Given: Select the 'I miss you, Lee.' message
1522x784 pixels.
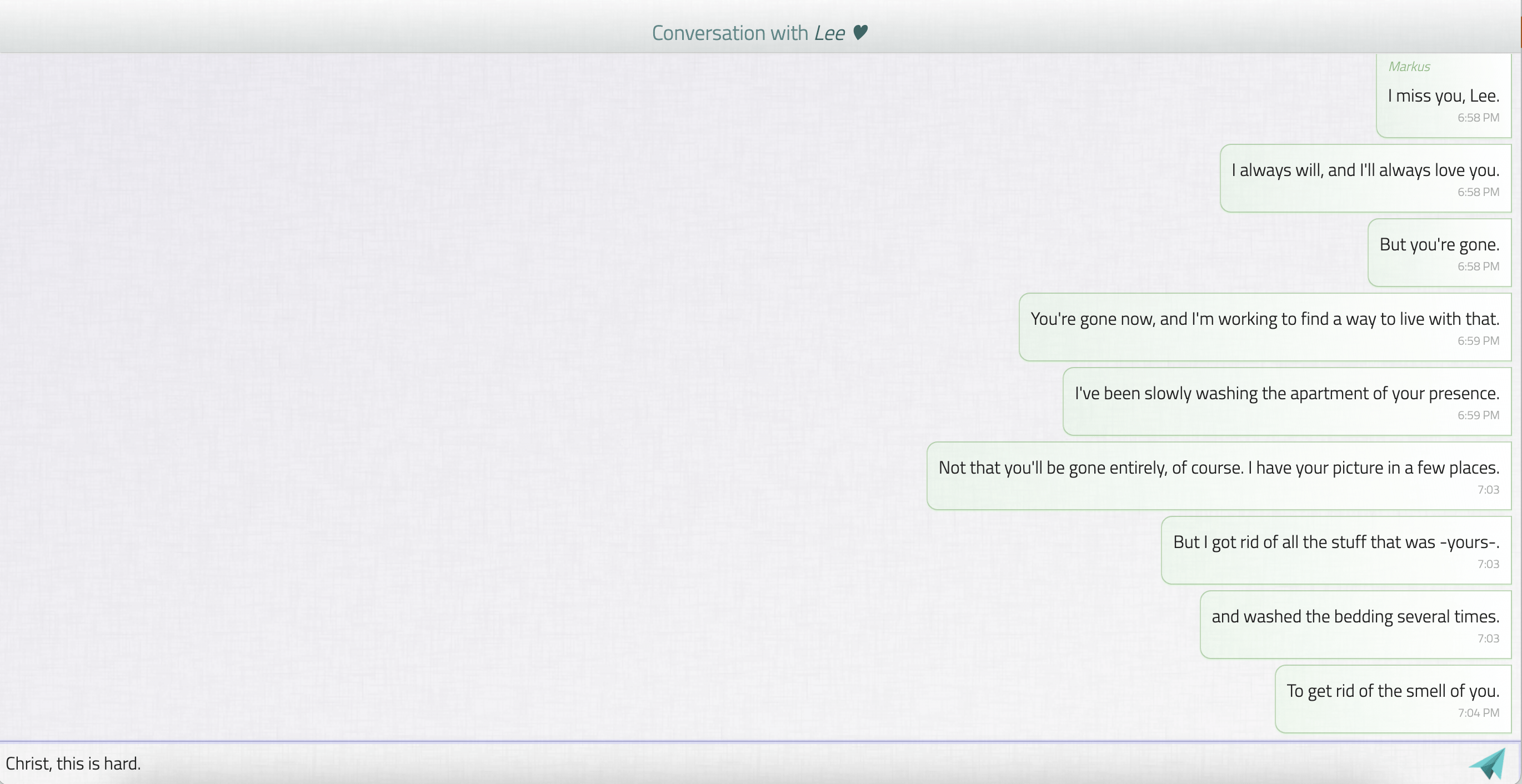Looking at the screenshot, I should [x=1444, y=95].
